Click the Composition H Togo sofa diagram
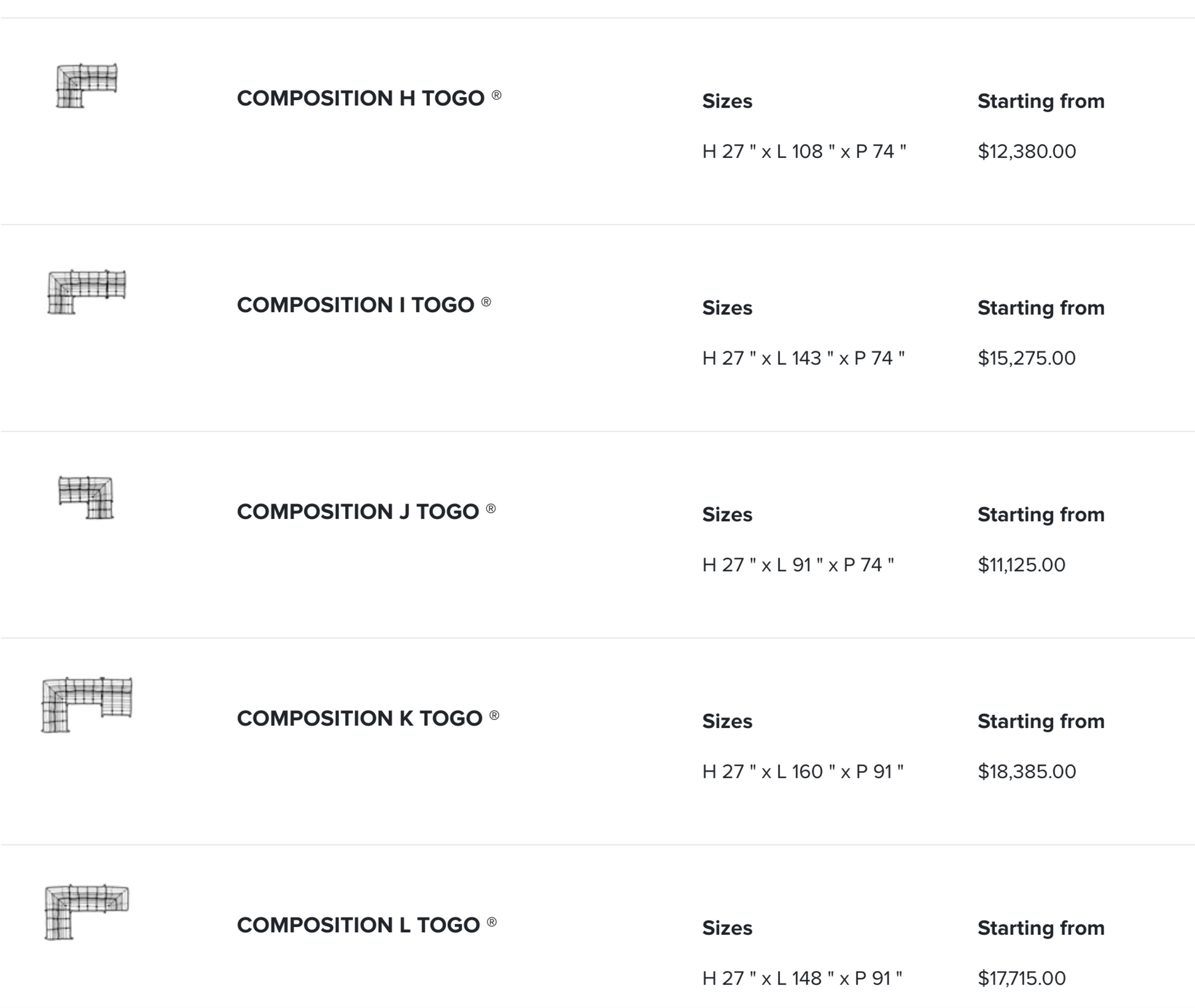Screen dimensions: 1195x1008 pos(87,85)
